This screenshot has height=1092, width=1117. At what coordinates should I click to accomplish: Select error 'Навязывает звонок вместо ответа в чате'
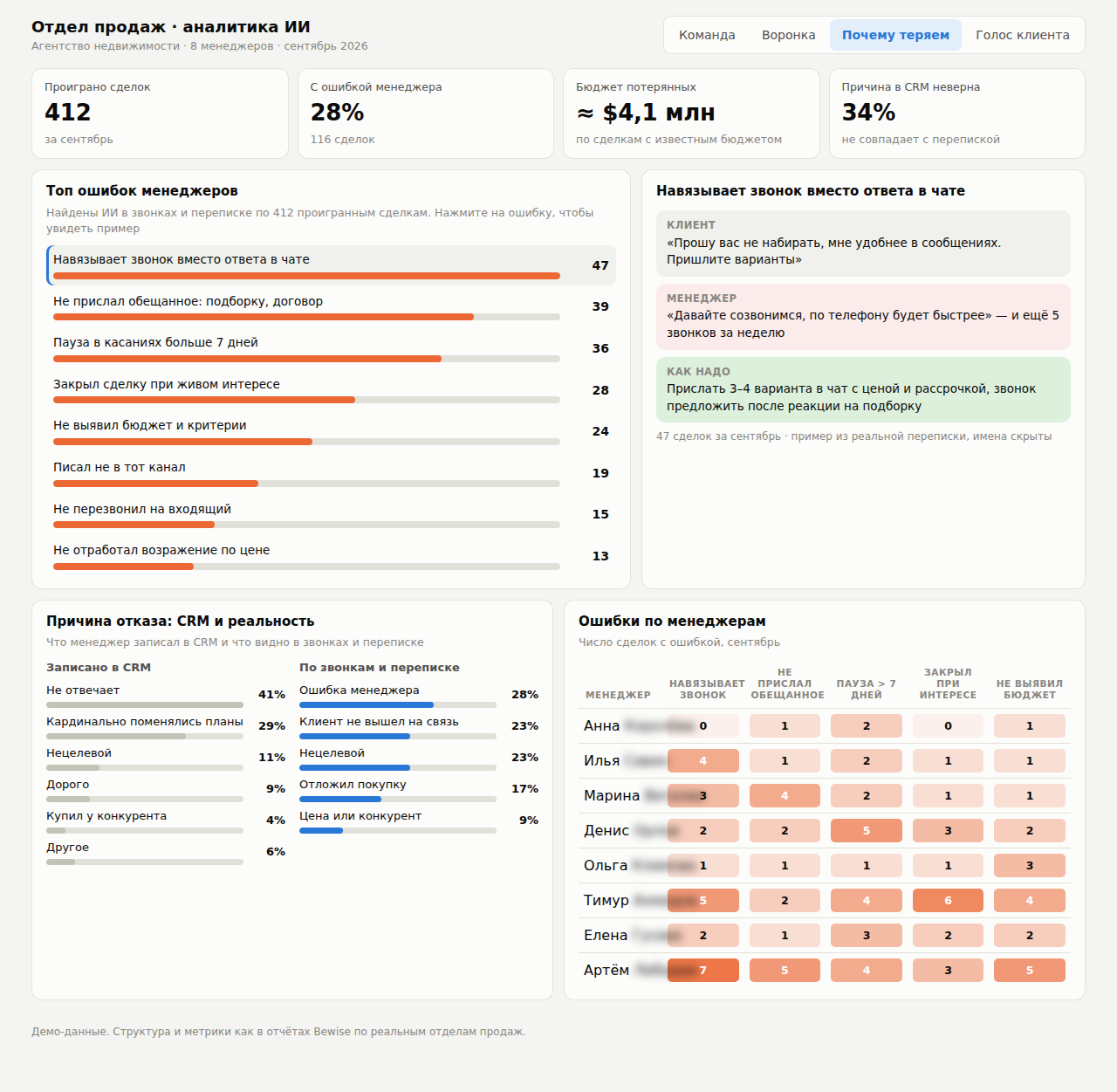pyautogui.click(x=331, y=265)
